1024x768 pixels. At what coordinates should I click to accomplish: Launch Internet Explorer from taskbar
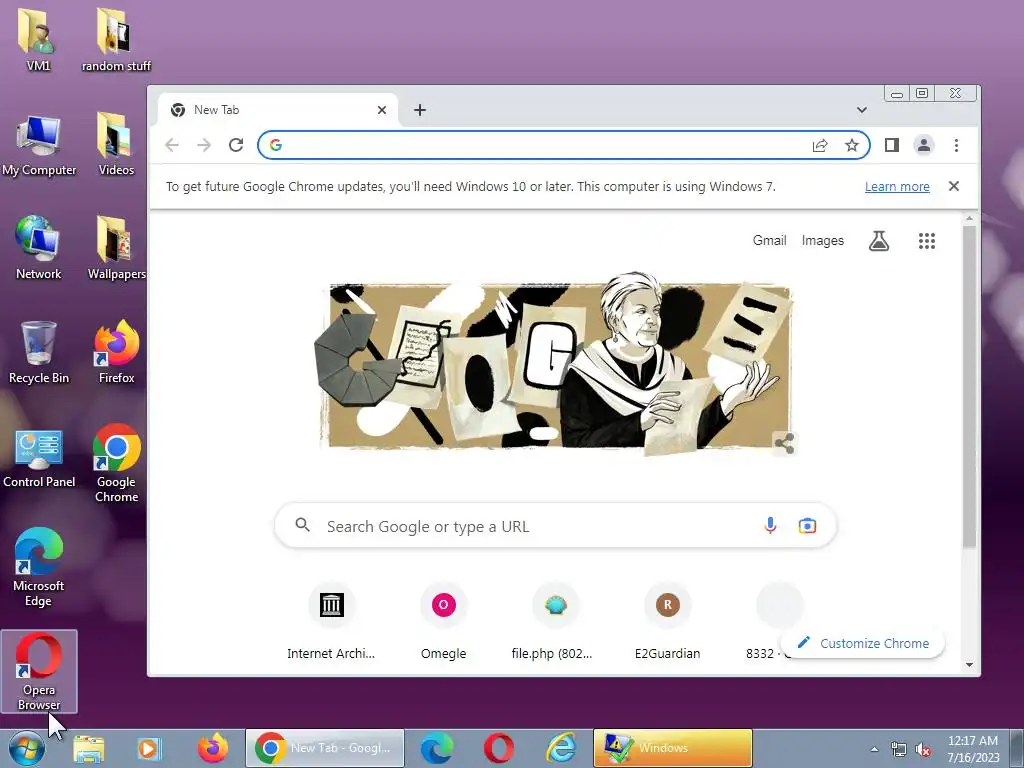561,748
